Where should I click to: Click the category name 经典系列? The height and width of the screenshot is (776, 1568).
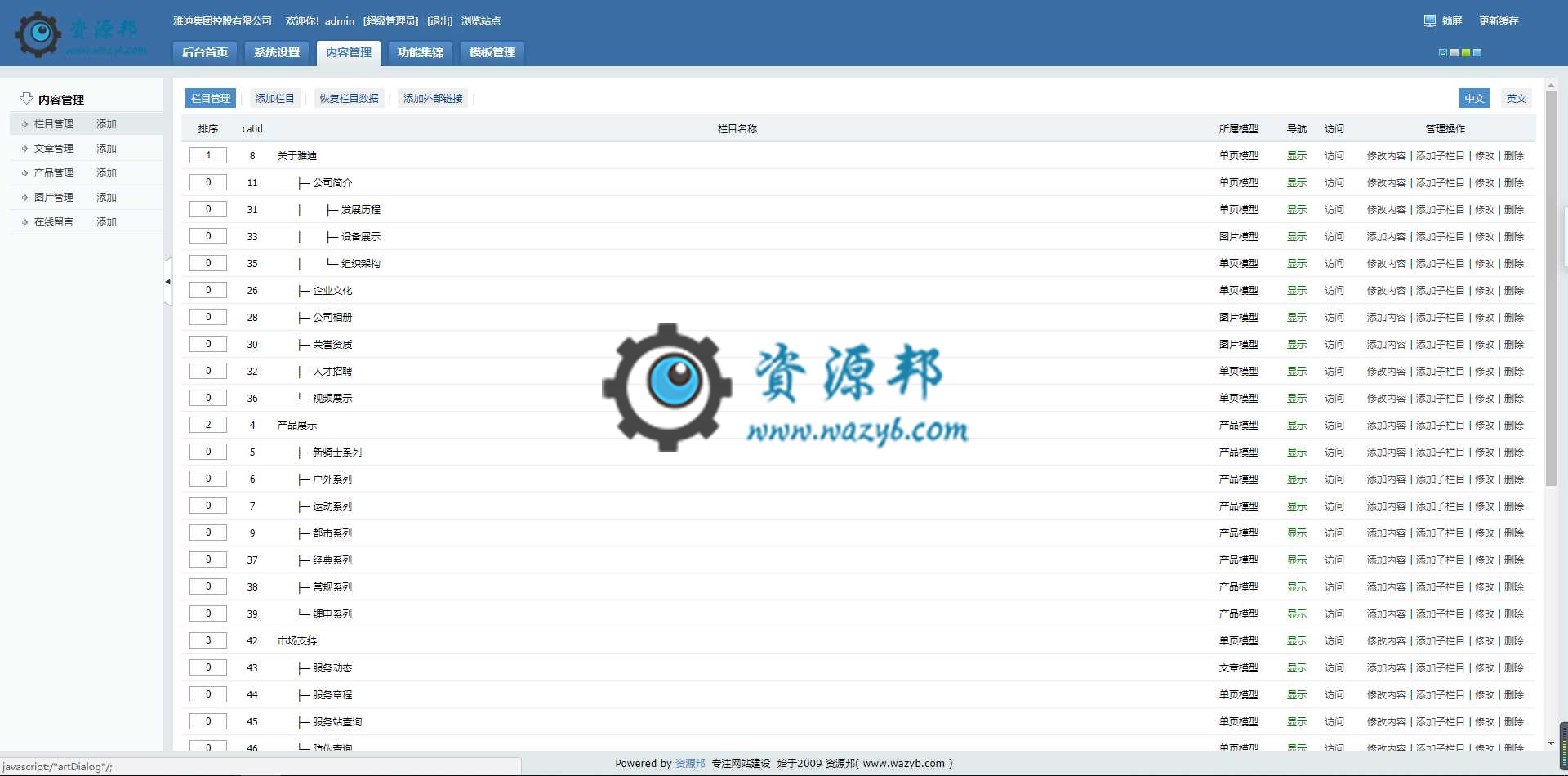pos(332,560)
